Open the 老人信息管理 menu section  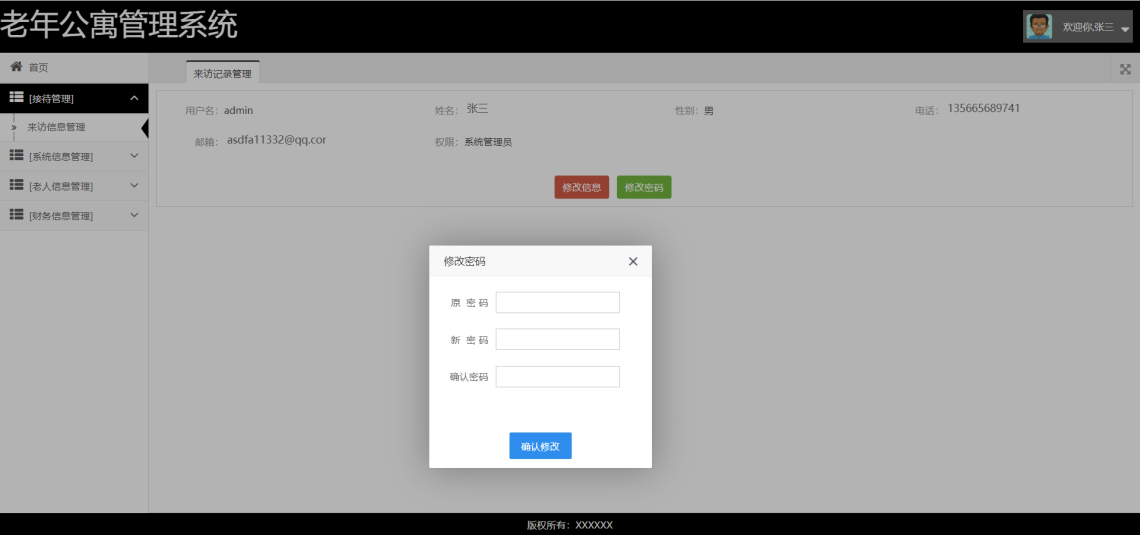tap(74, 186)
